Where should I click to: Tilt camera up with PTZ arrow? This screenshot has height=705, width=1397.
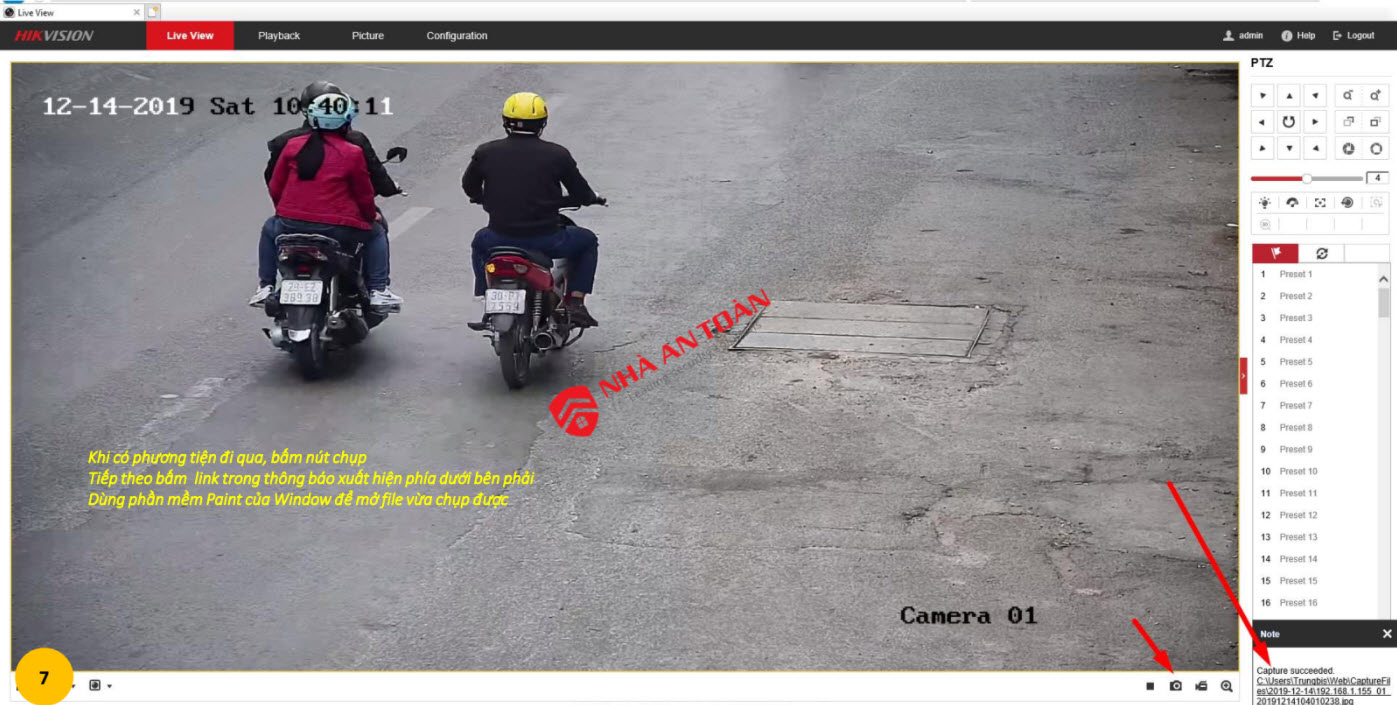click(x=1290, y=96)
